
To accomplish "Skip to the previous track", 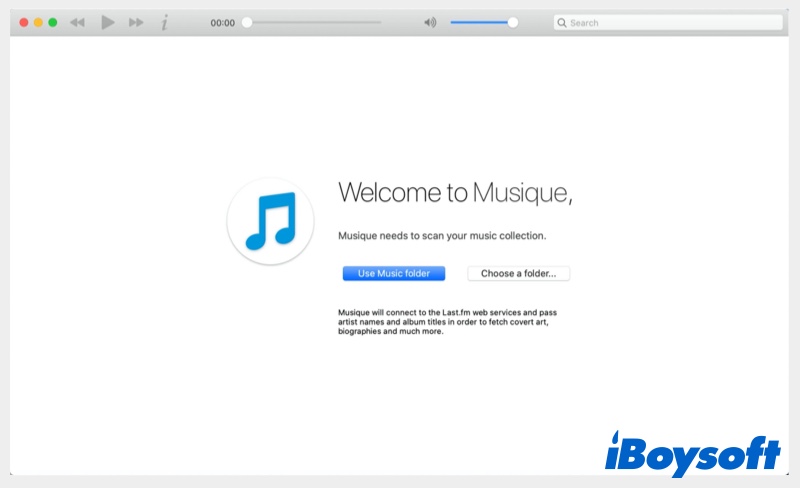I will [x=77, y=22].
